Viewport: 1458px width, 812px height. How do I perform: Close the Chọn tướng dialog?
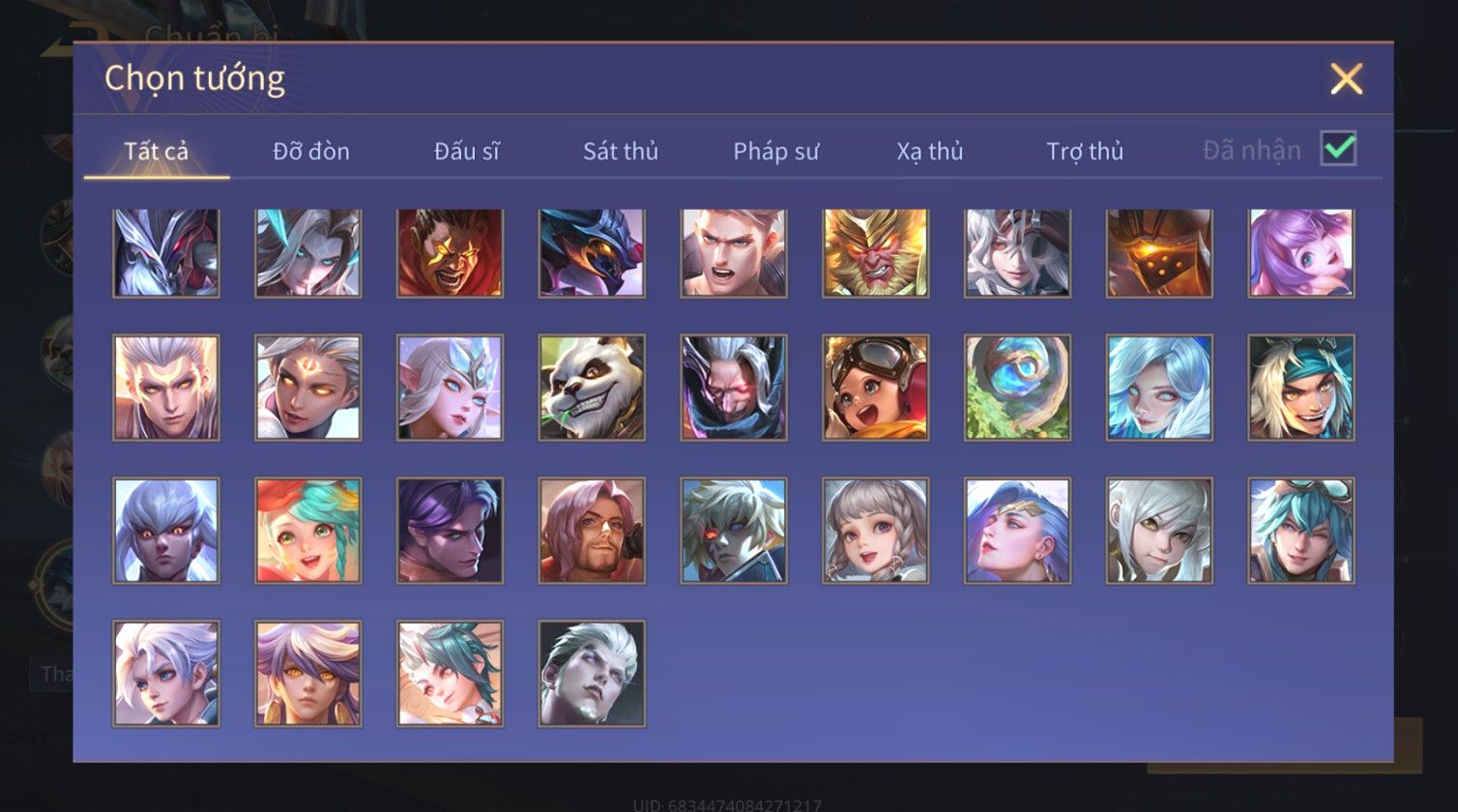[x=1346, y=78]
